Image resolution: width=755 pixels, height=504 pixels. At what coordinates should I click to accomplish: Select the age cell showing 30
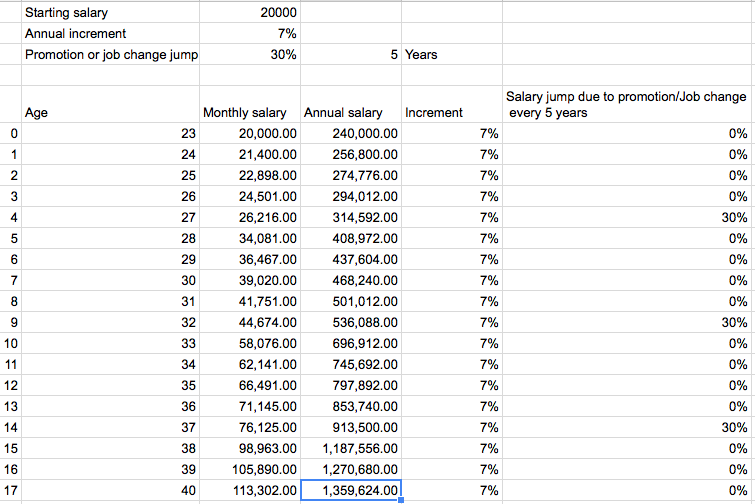tap(110, 280)
